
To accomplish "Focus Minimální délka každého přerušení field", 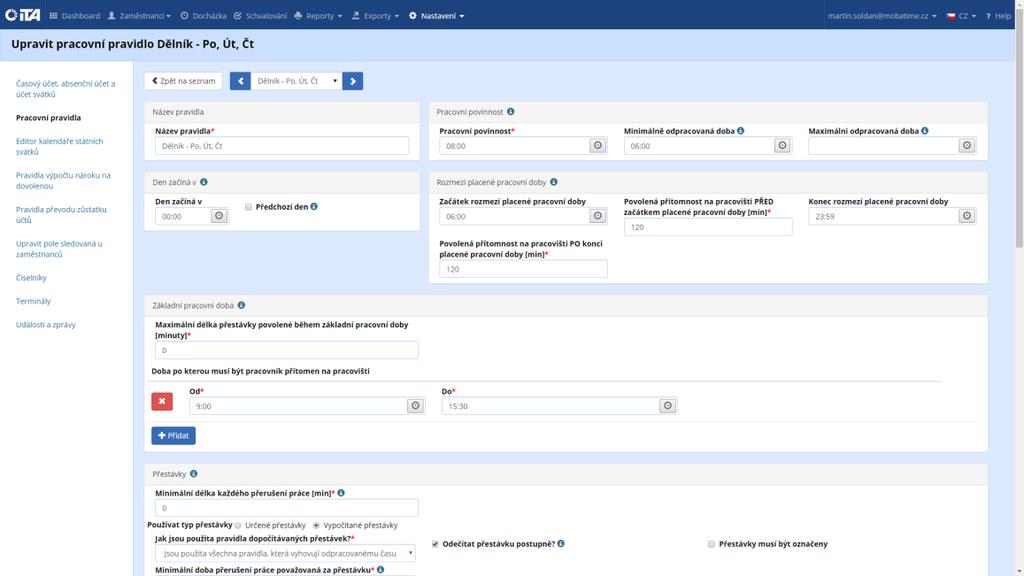I will pyautogui.click(x=287, y=507).
